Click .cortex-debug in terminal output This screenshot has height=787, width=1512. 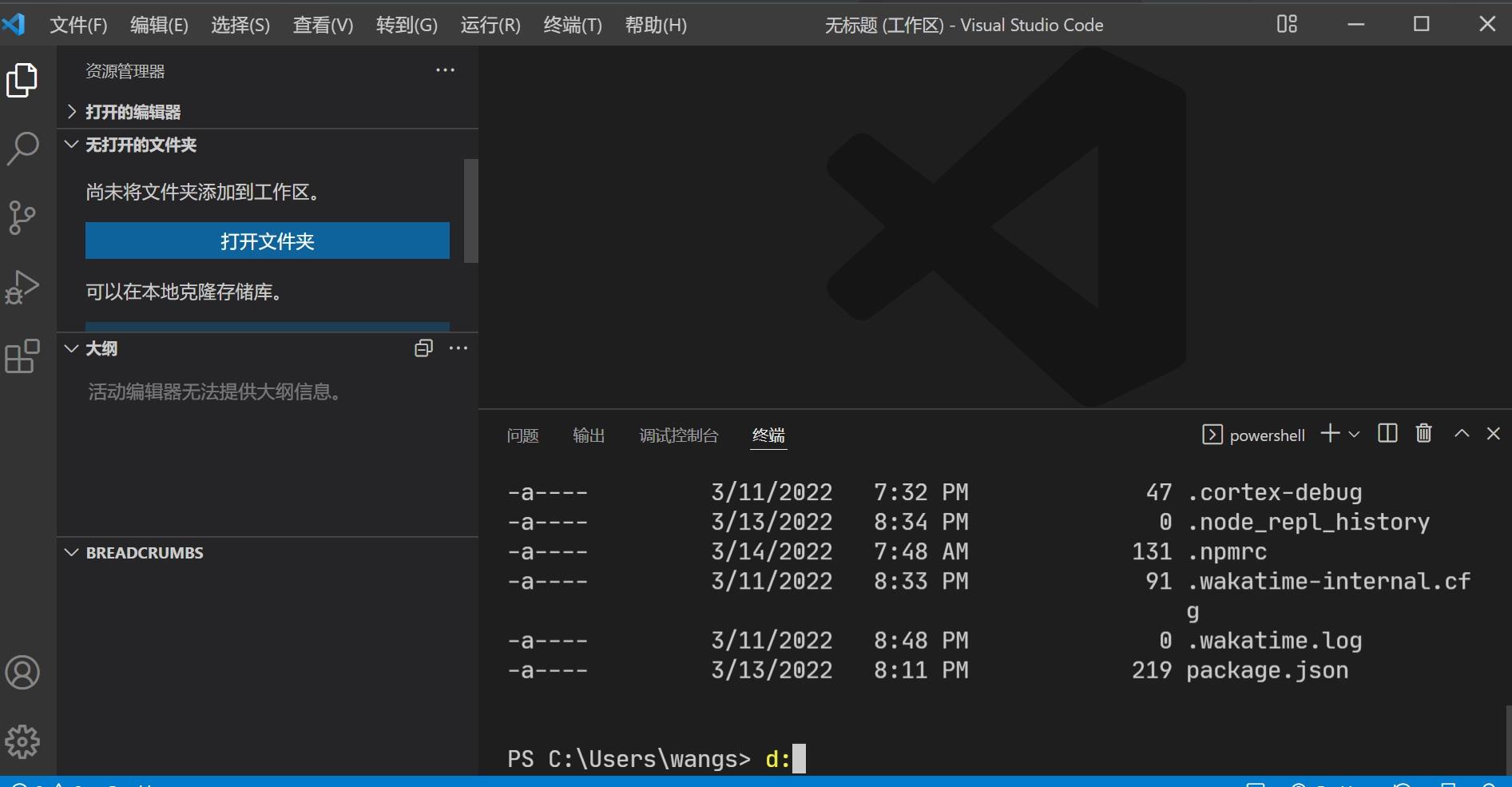coord(1274,492)
